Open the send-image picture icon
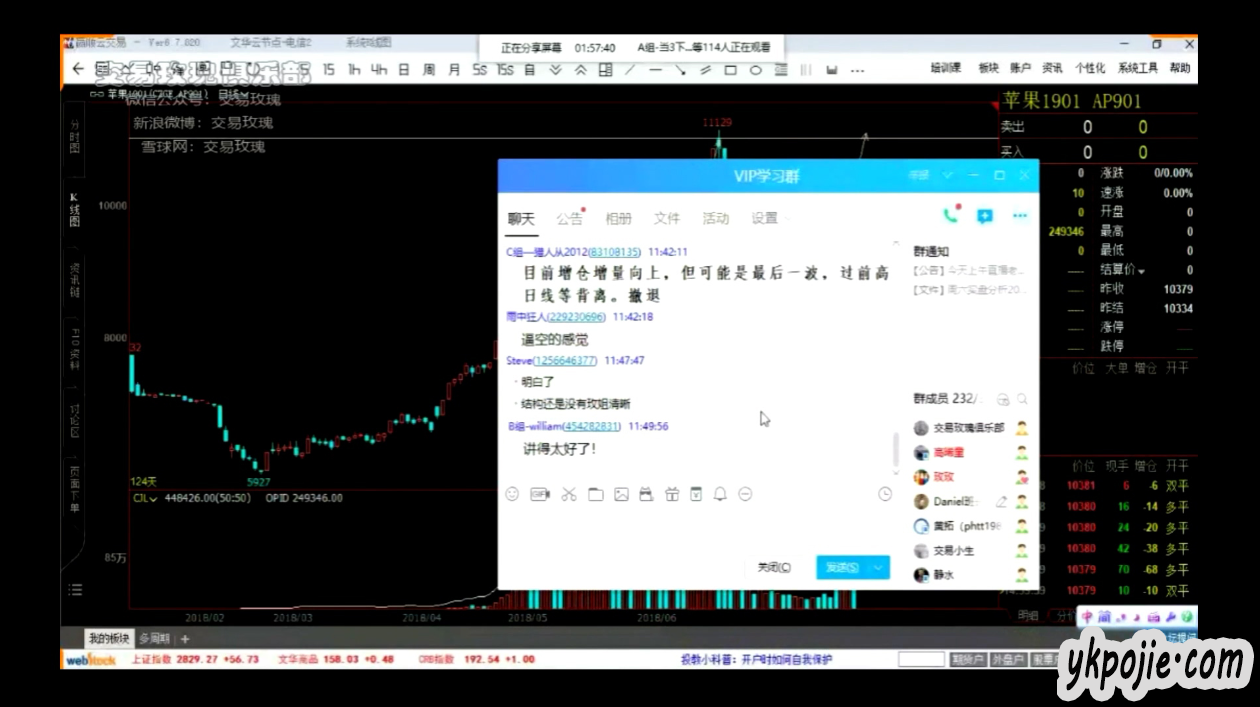Viewport: 1260px width, 707px height. pos(621,494)
